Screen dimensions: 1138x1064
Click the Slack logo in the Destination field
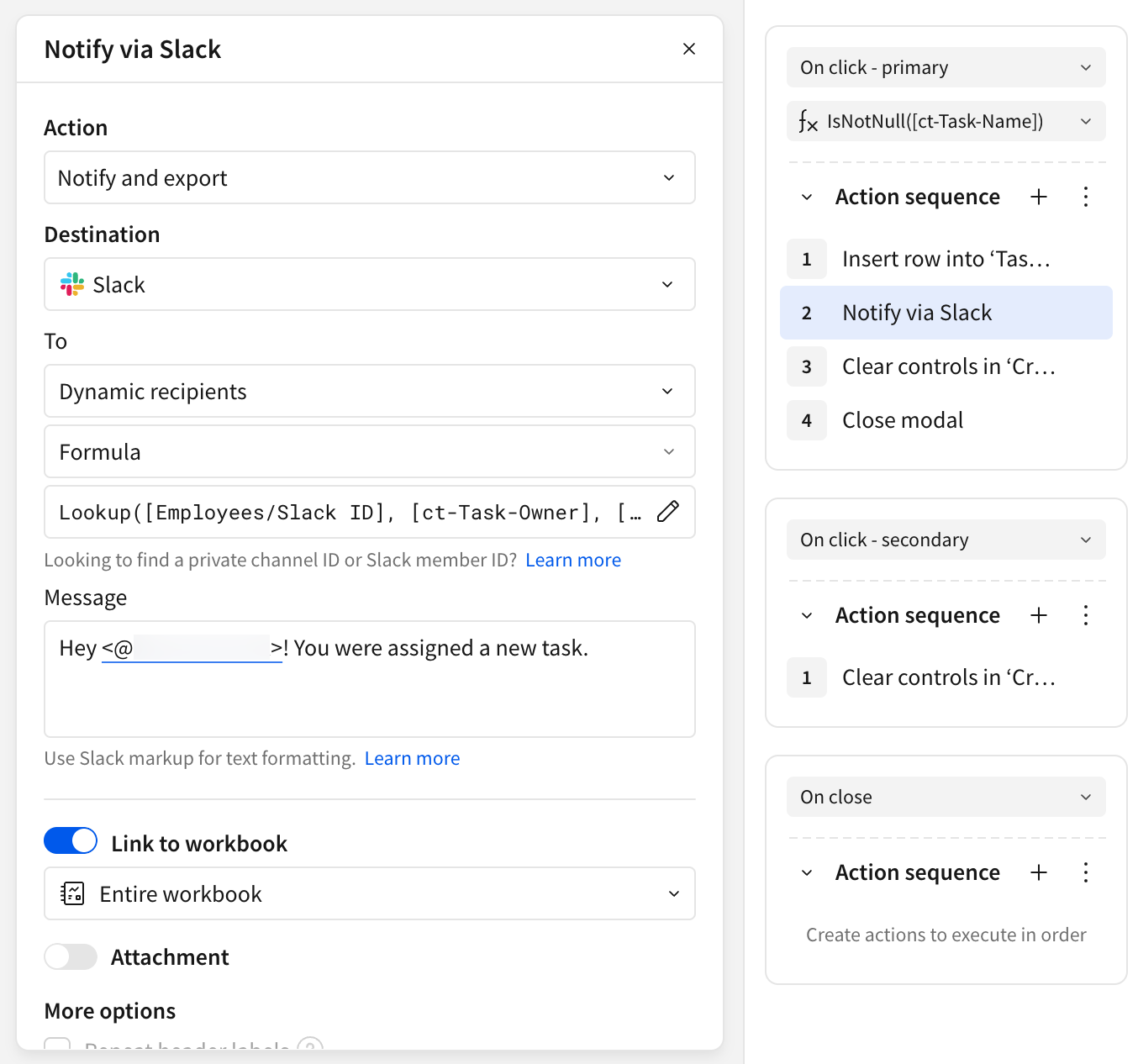coord(72,284)
